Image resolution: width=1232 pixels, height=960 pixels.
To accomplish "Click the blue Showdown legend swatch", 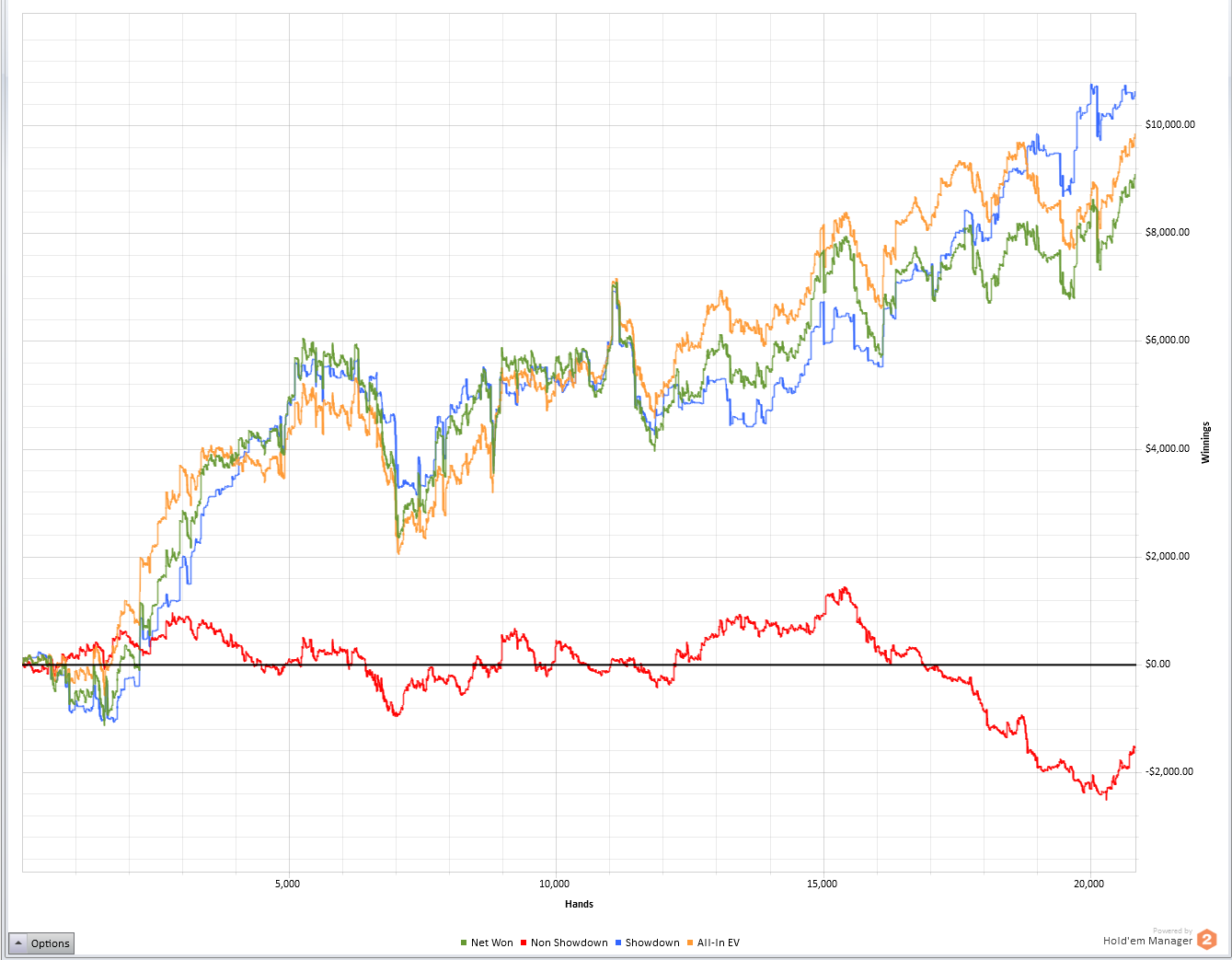I will (618, 943).
